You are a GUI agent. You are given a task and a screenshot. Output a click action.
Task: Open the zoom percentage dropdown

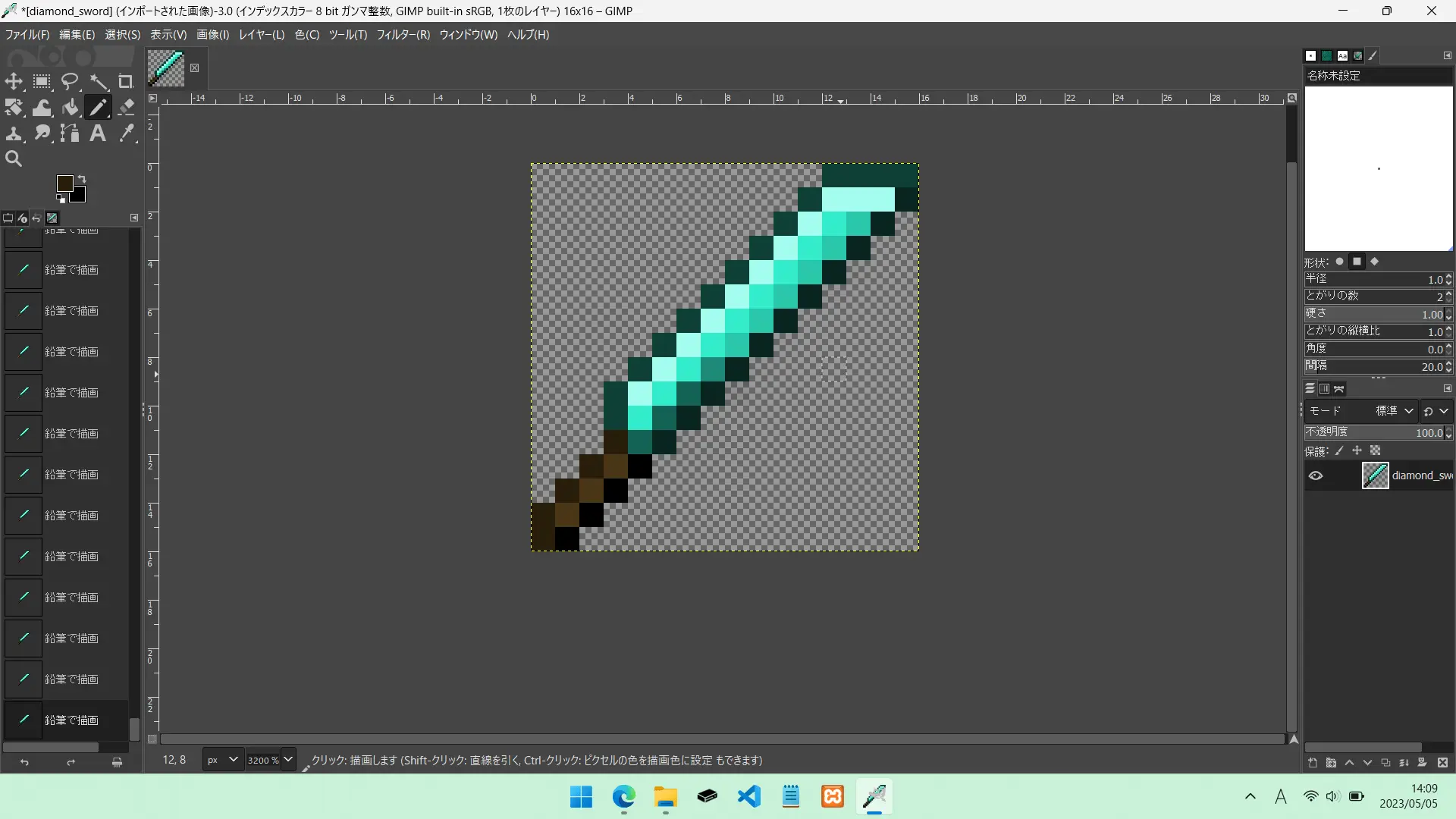tap(288, 759)
